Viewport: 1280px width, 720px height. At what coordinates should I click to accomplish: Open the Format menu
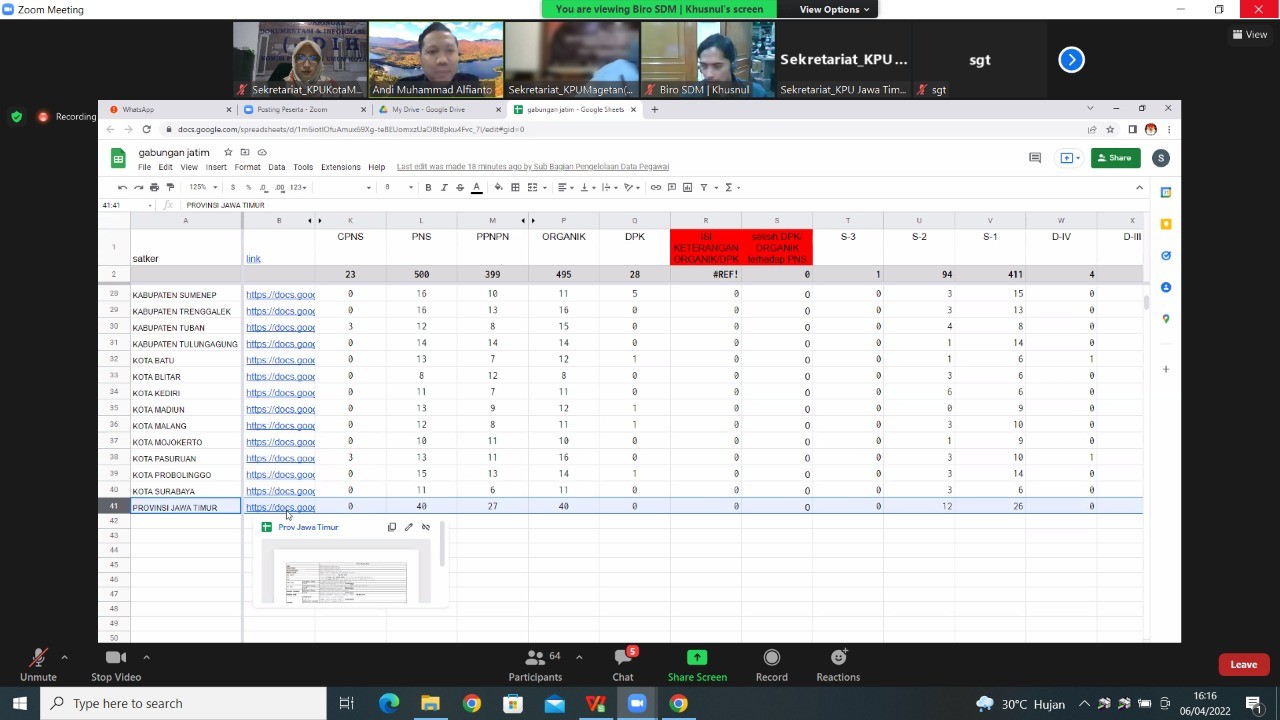[x=247, y=167]
